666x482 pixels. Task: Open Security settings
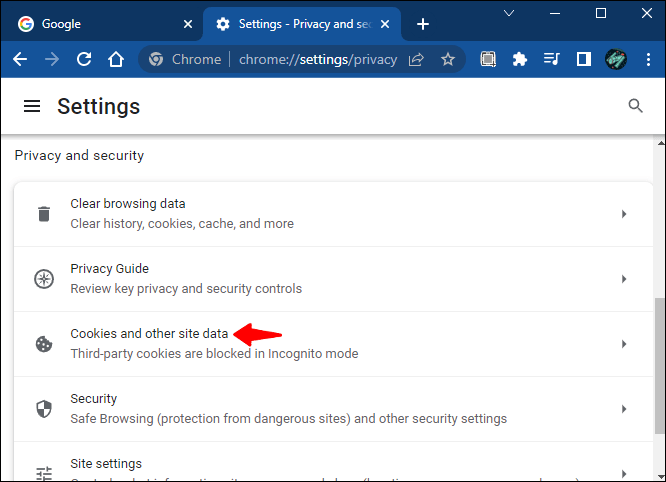tap(333, 409)
